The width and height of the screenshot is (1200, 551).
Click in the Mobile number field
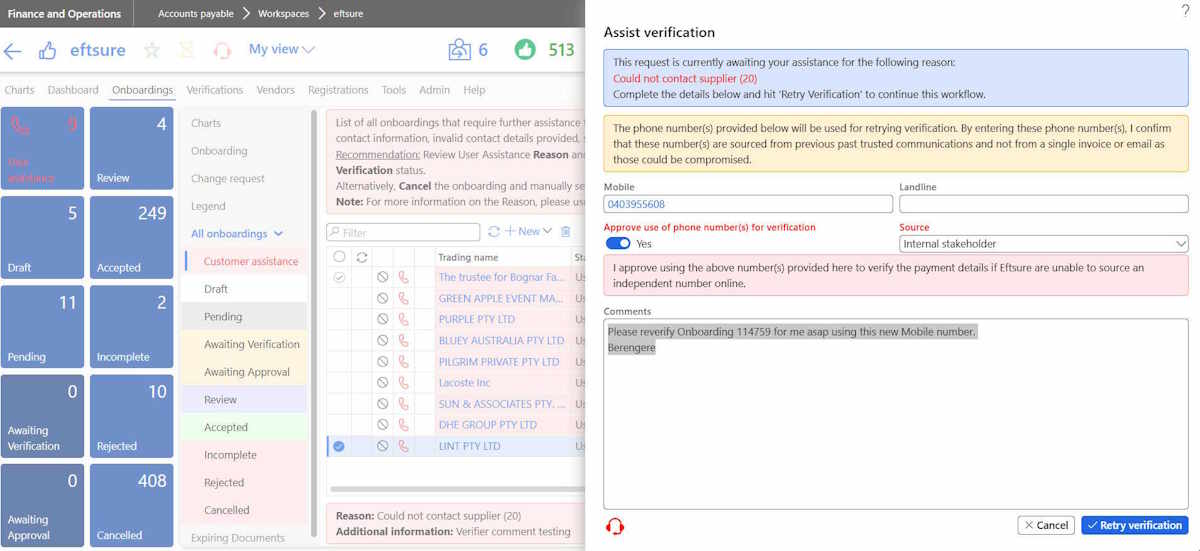click(748, 204)
